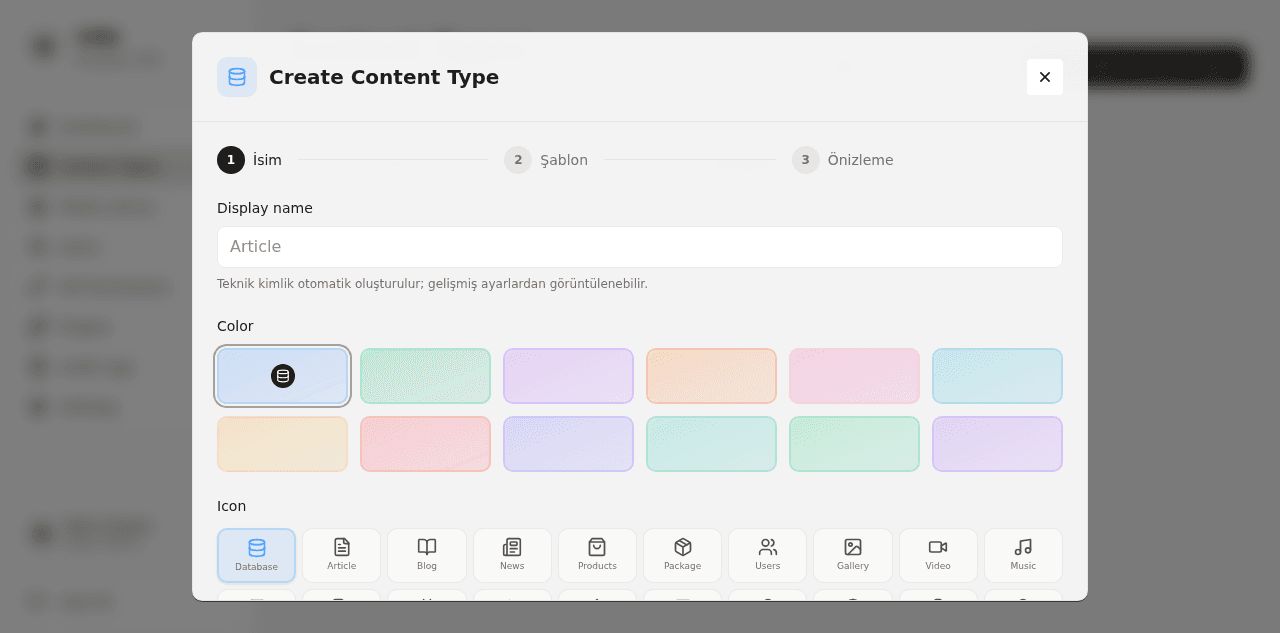Pick the pink color swatch in first row
Screen dimensions: 1280x633
point(854,376)
